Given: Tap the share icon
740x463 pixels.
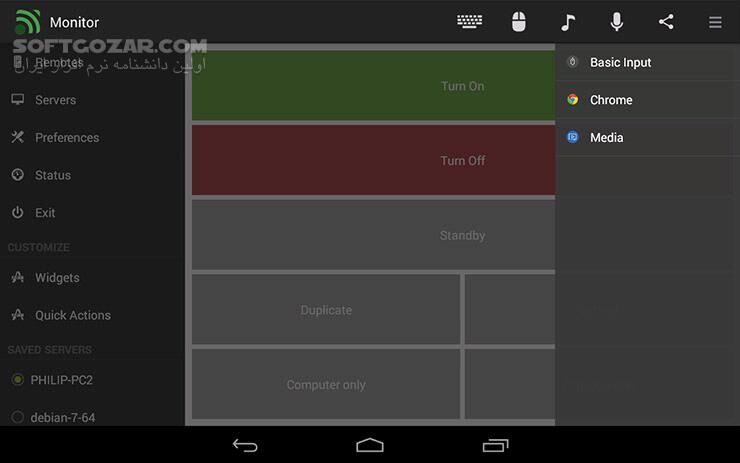Looking at the screenshot, I should click(666, 22).
